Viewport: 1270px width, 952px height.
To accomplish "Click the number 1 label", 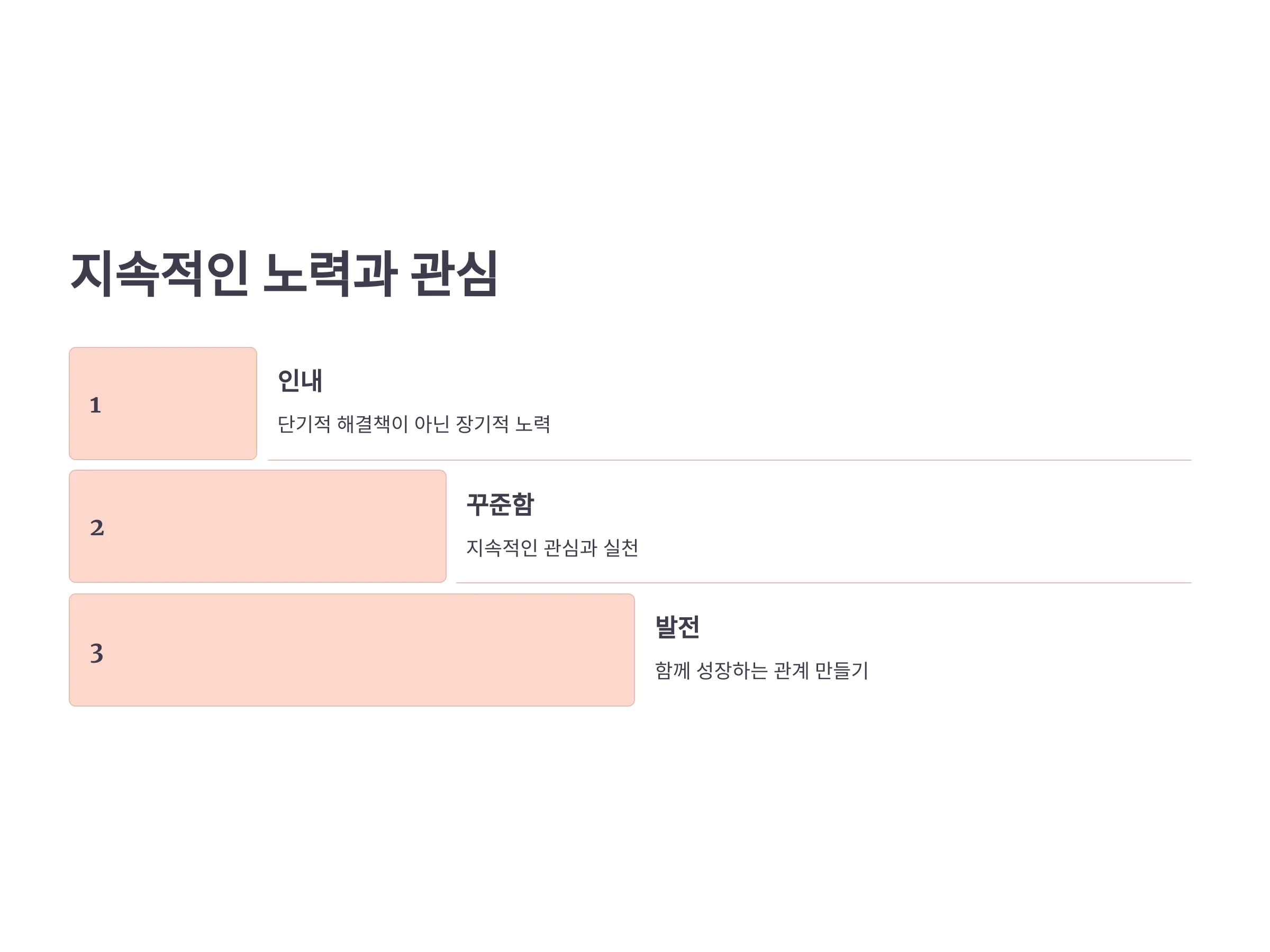I will [x=95, y=405].
